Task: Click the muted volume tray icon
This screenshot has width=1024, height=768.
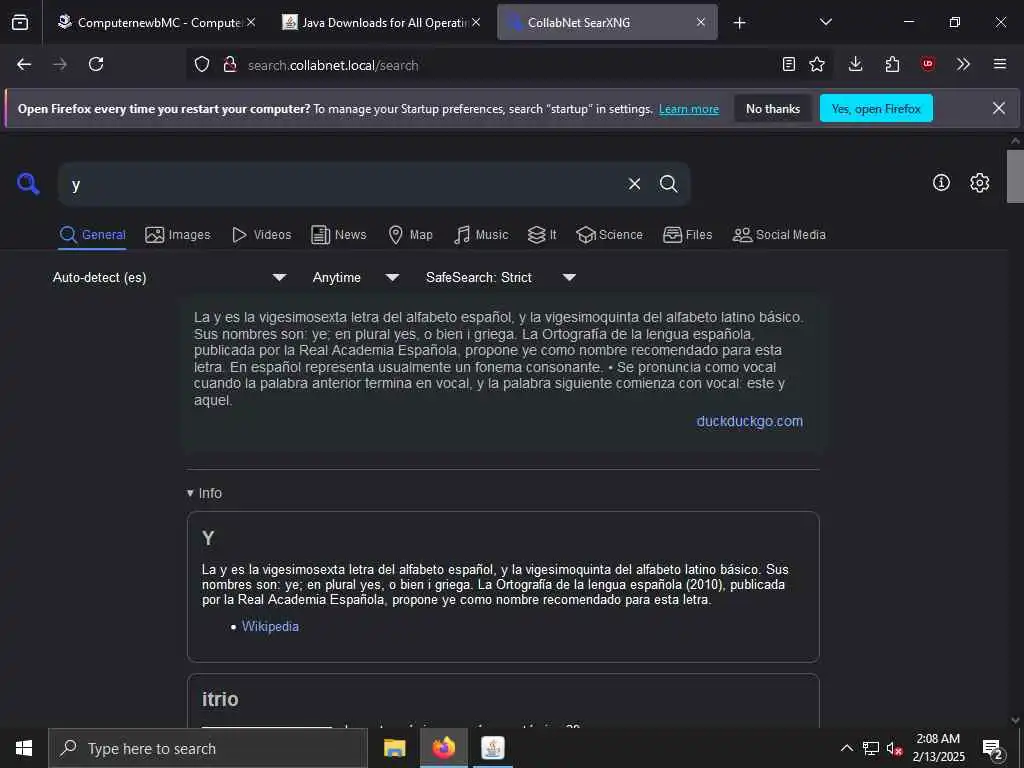Action: [x=894, y=748]
